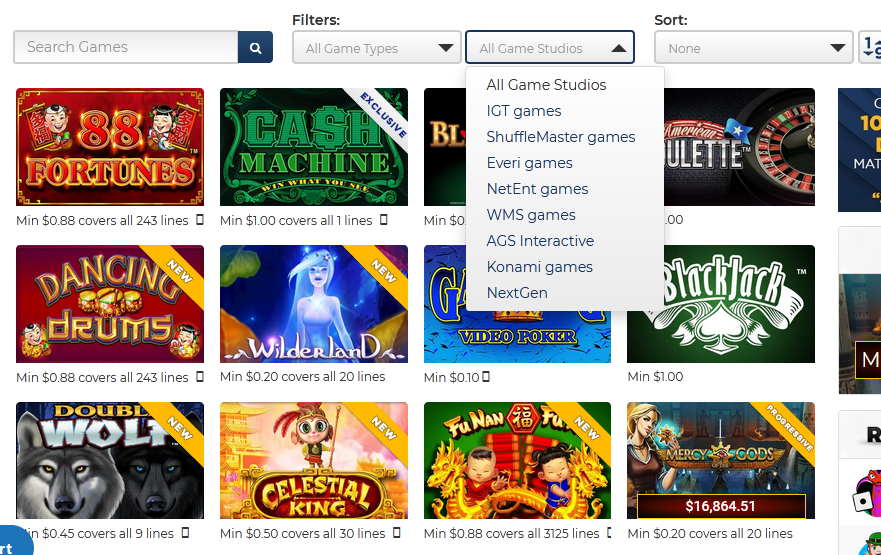
Task: Open the Wilderland game
Action: 314,304
